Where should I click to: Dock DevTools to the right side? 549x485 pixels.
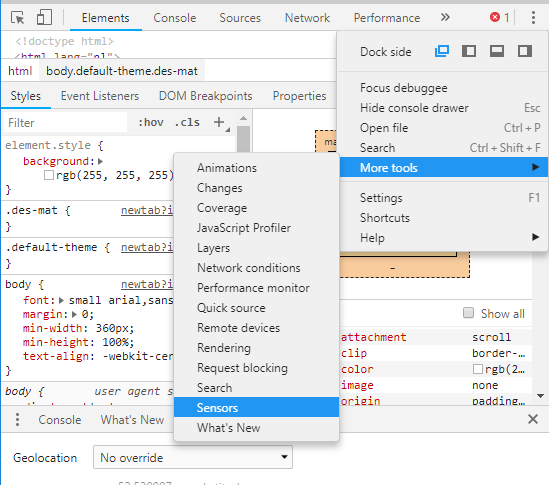tap(525, 51)
